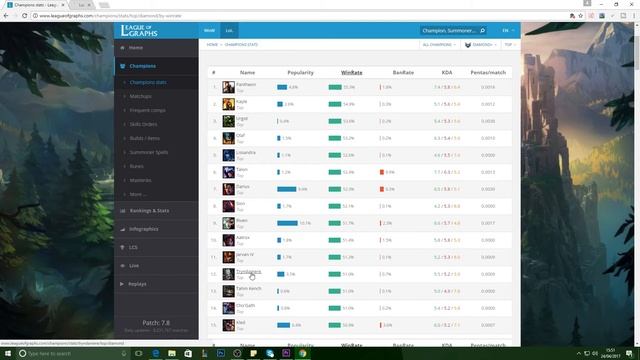Open the Windows Start button
This screenshot has width=640, height=360.
pyautogui.click(x=7, y=353)
